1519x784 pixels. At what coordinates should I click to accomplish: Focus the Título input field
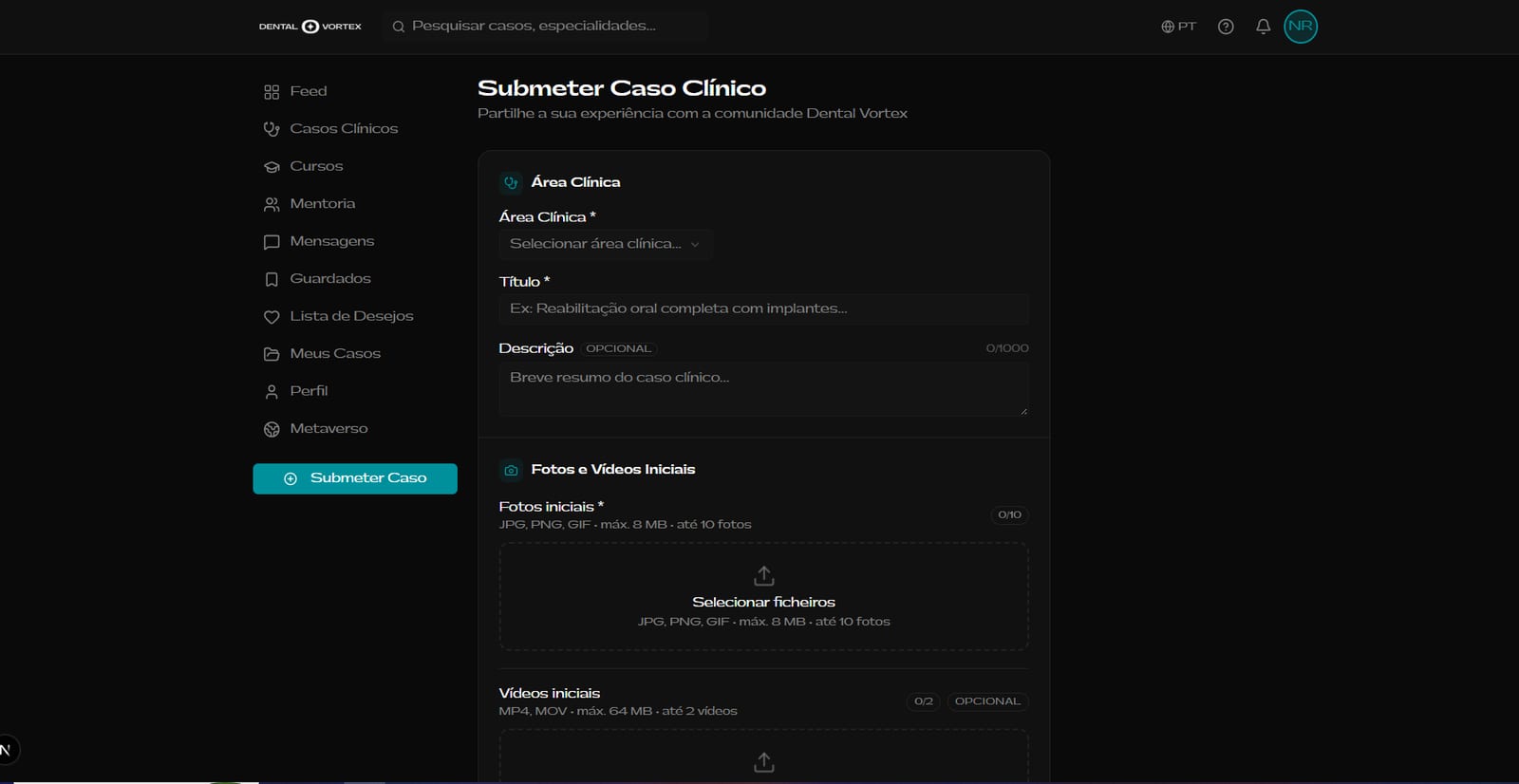coord(763,308)
